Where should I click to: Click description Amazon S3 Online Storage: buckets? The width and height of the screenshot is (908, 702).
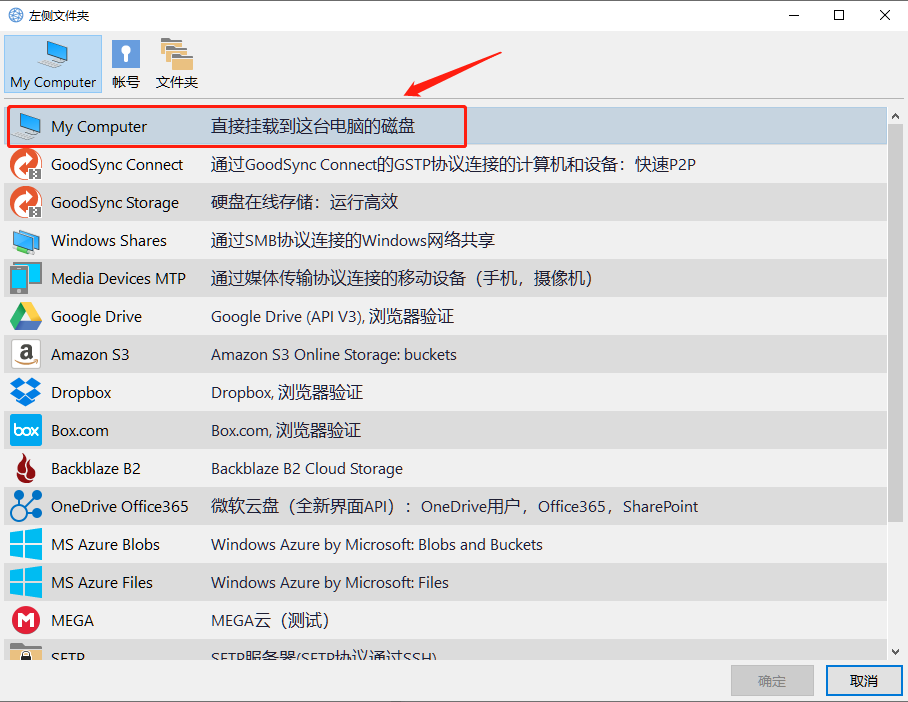(334, 354)
